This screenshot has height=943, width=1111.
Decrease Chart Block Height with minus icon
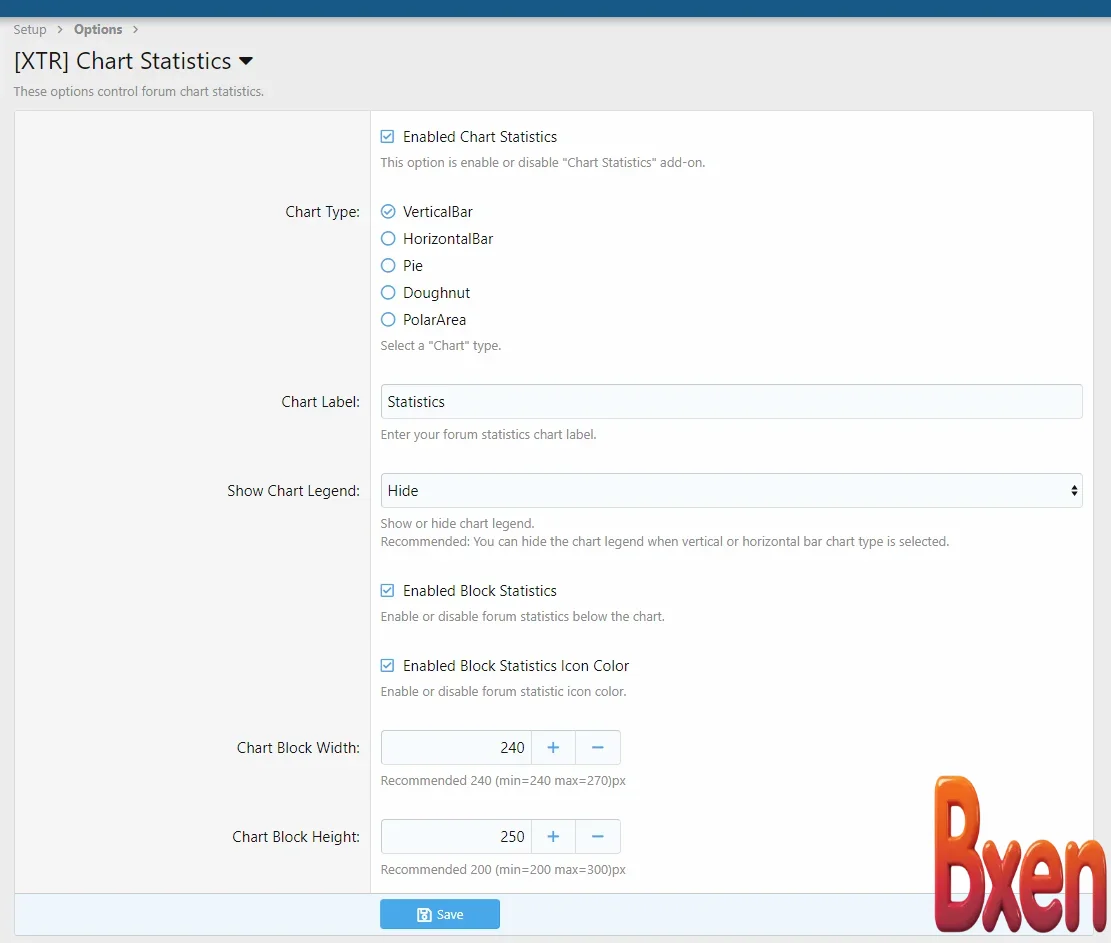(x=598, y=837)
